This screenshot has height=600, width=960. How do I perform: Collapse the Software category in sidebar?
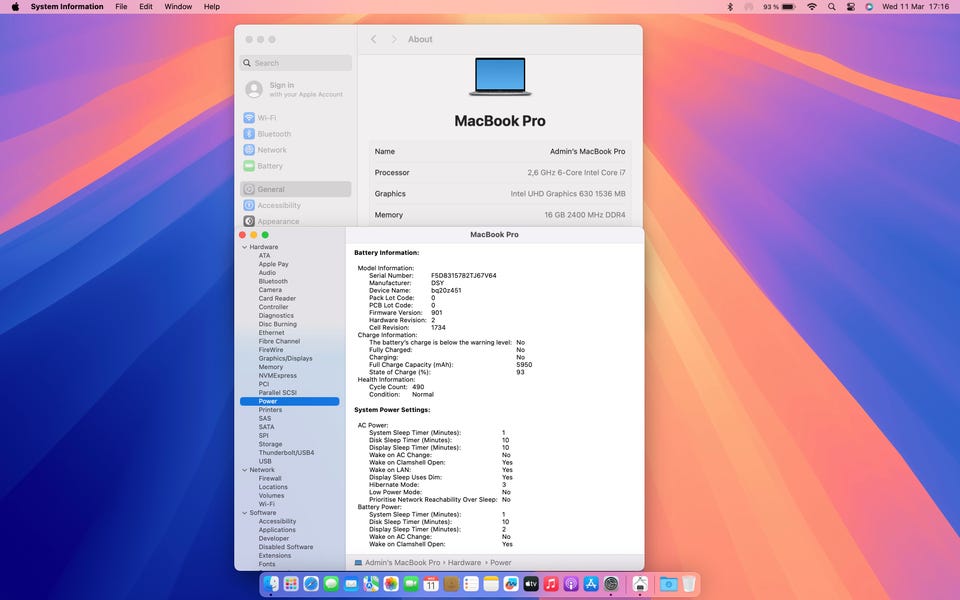(x=243, y=513)
